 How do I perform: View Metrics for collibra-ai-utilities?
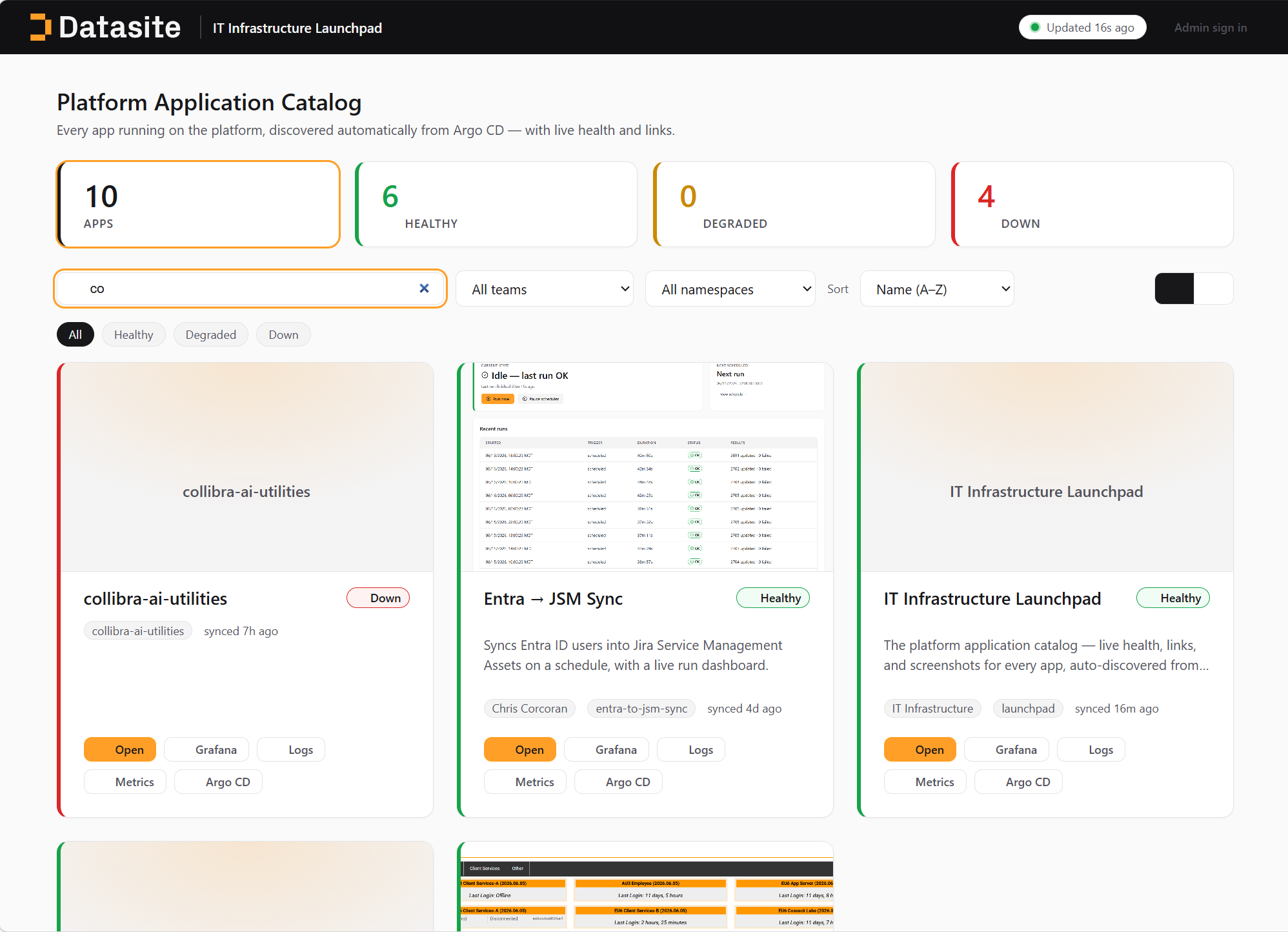[125, 782]
